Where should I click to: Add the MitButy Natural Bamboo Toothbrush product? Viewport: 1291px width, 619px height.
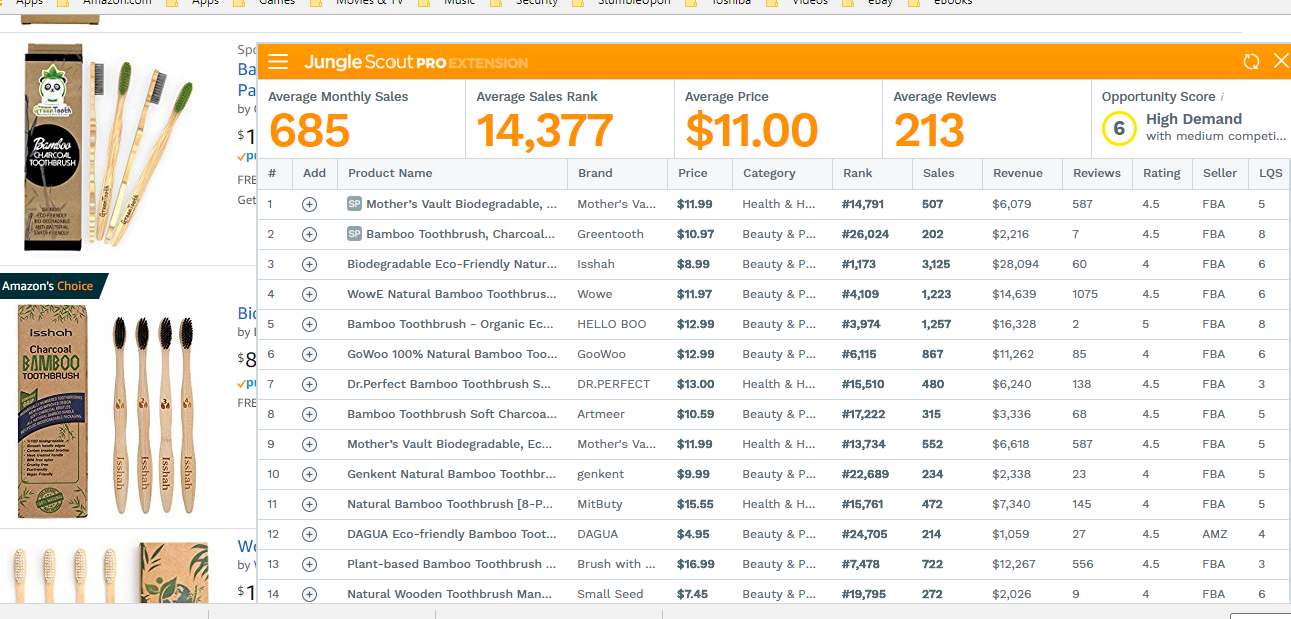coord(309,504)
